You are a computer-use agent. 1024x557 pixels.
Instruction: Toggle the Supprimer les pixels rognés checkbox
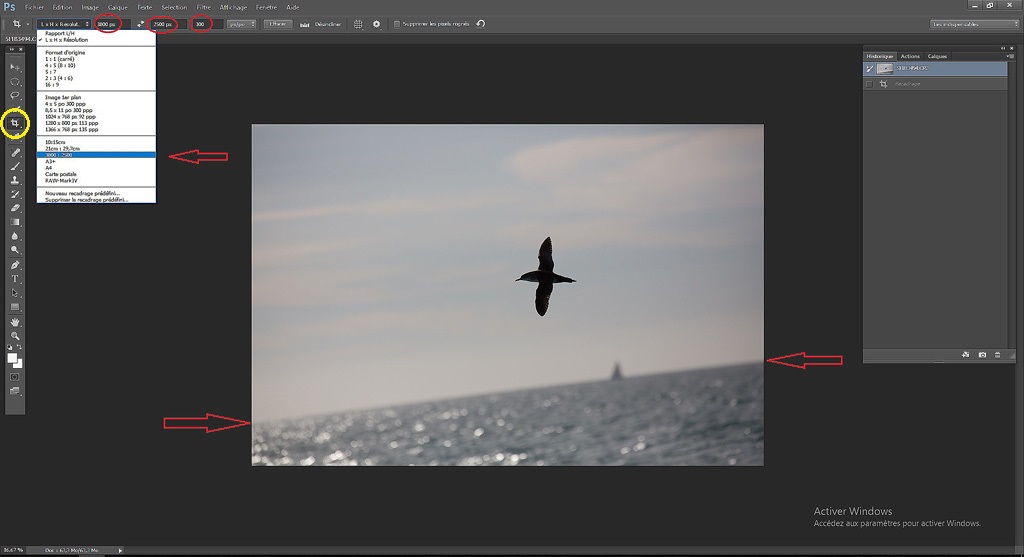[x=397, y=23]
